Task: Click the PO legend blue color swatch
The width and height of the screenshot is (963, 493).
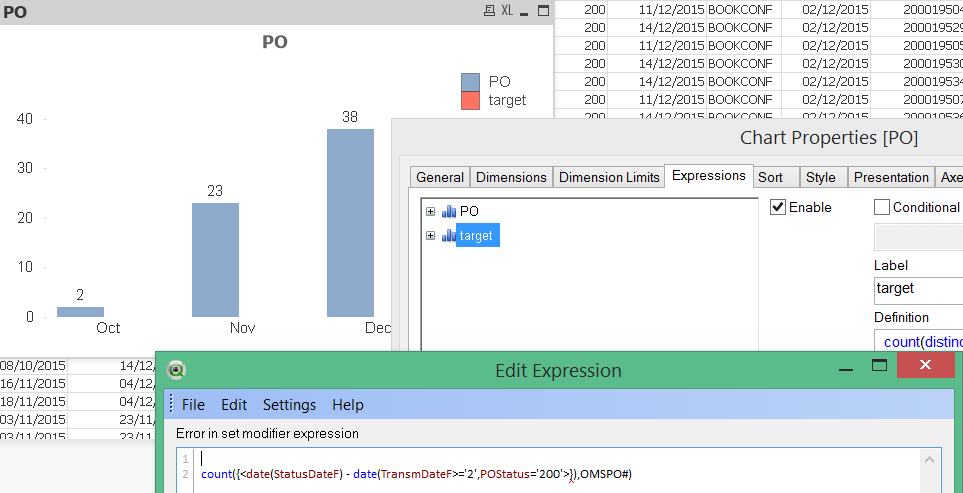Action: coord(471,82)
